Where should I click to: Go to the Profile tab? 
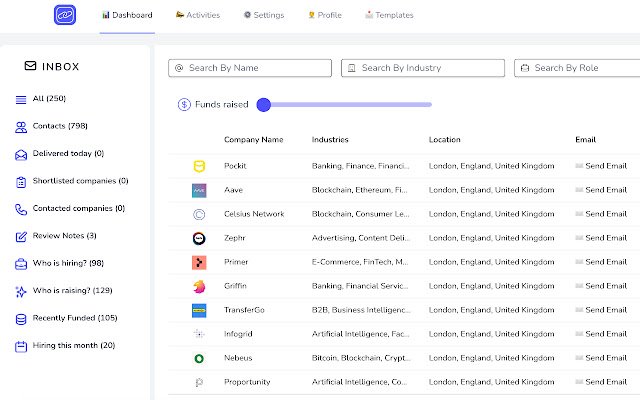point(325,15)
